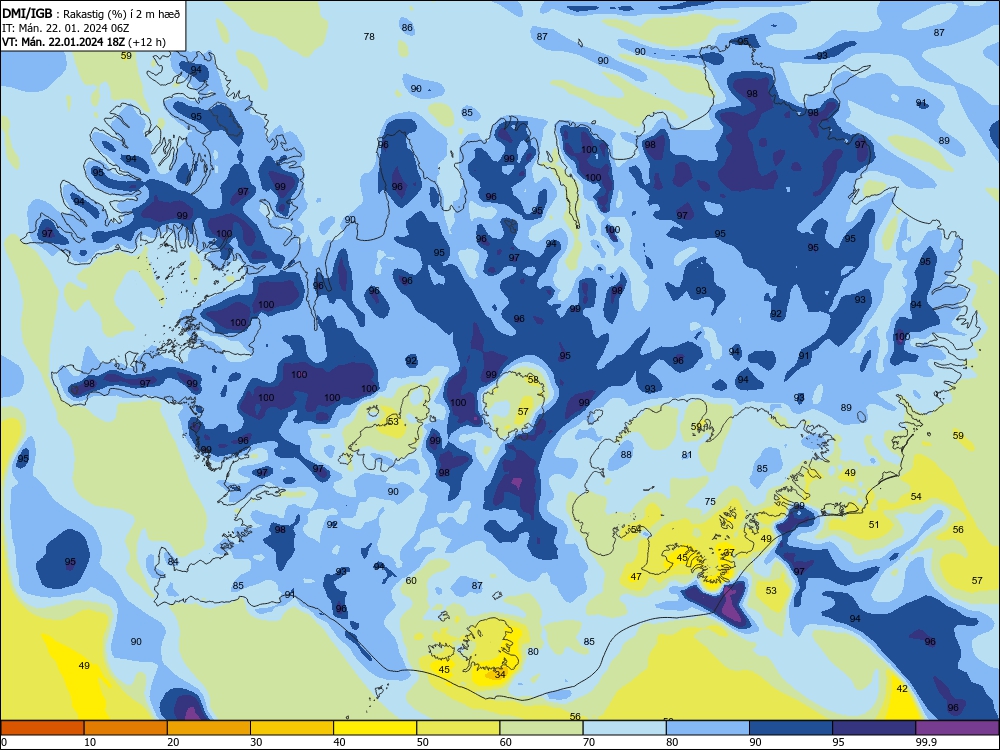
Task: Click the map value '86' at the top
Action: click(407, 27)
